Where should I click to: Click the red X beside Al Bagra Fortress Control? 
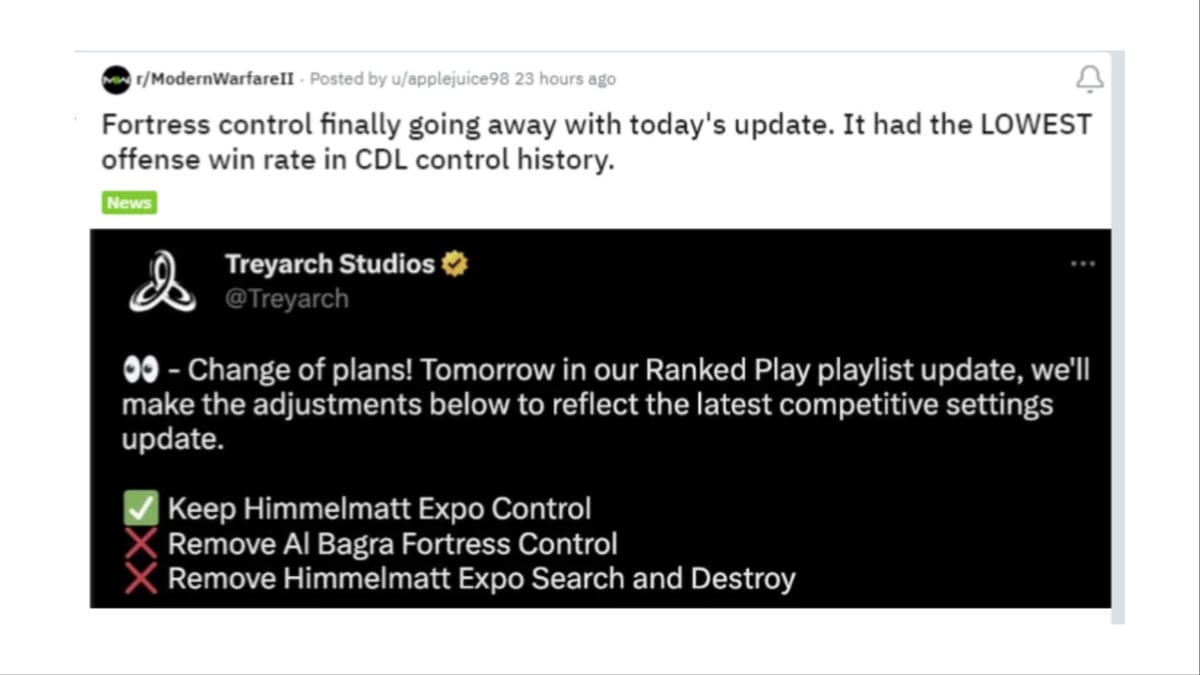tap(140, 543)
